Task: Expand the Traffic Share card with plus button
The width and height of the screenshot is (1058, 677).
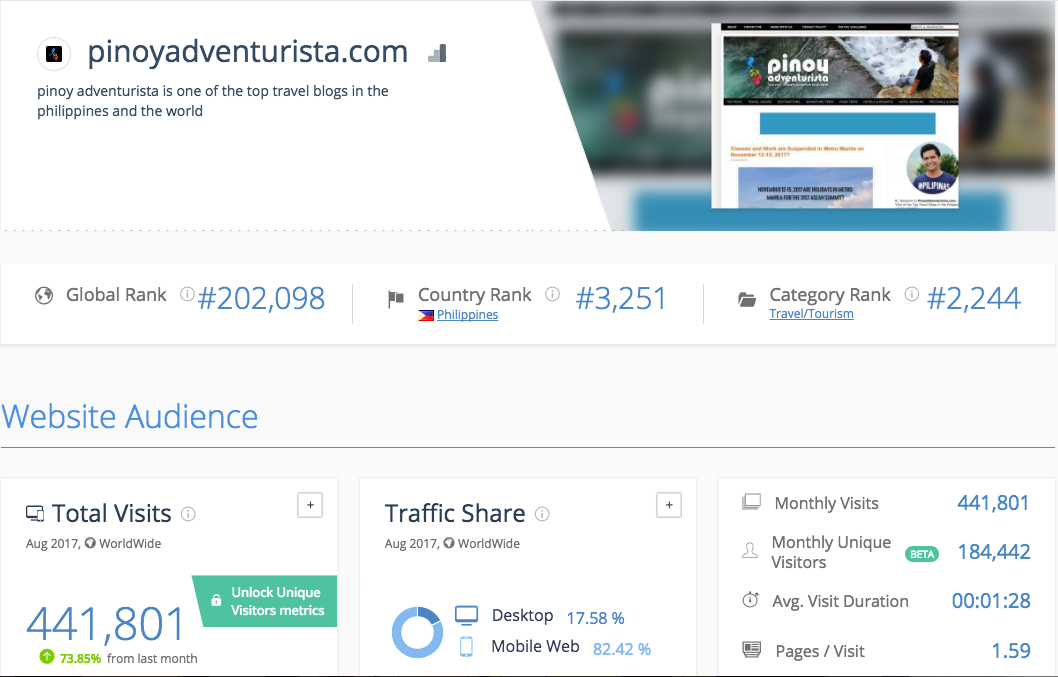Action: pyautogui.click(x=669, y=505)
